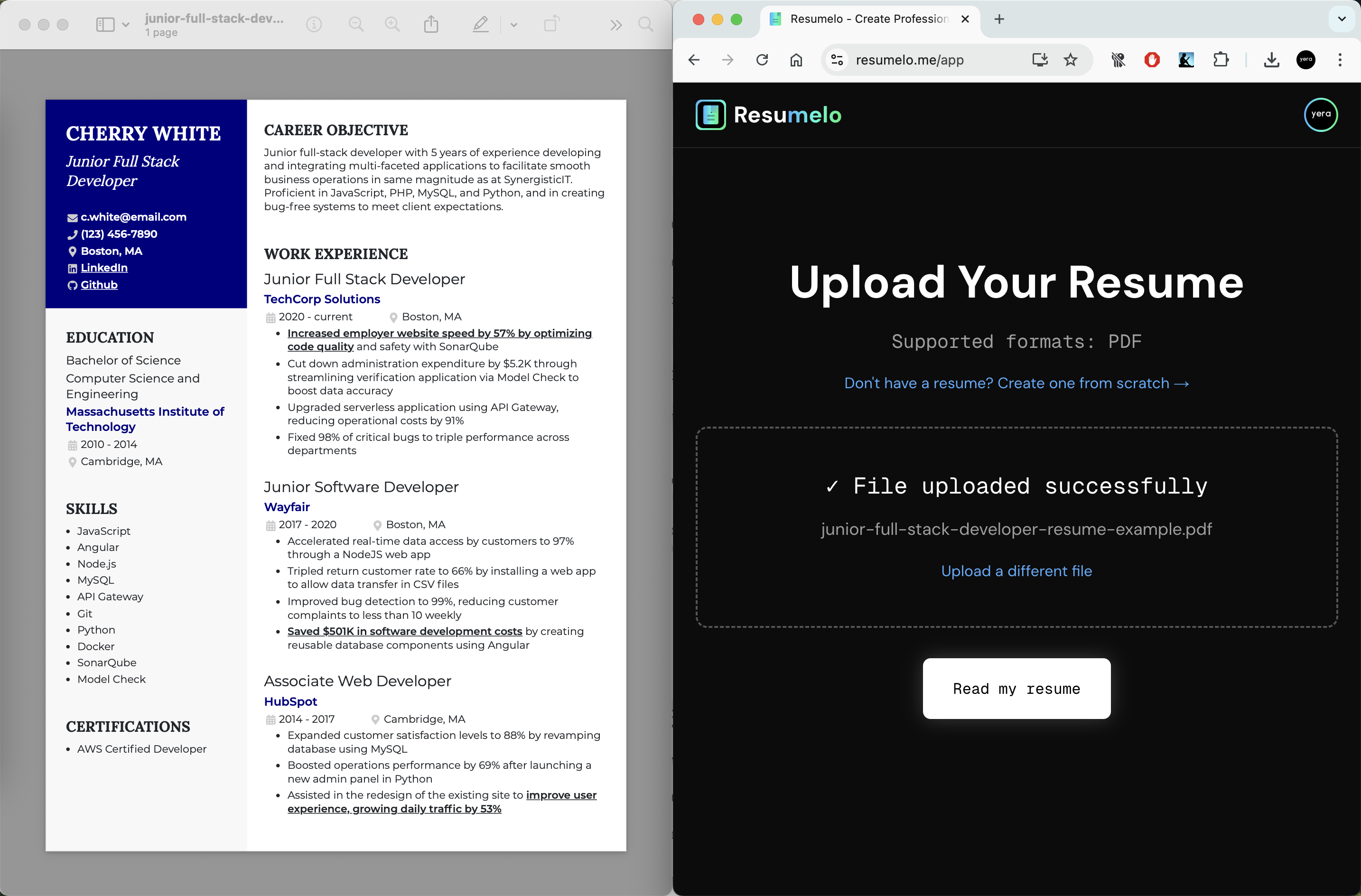Click the zoom in magnifier in Preview
This screenshot has height=896, width=1361.
(392, 25)
